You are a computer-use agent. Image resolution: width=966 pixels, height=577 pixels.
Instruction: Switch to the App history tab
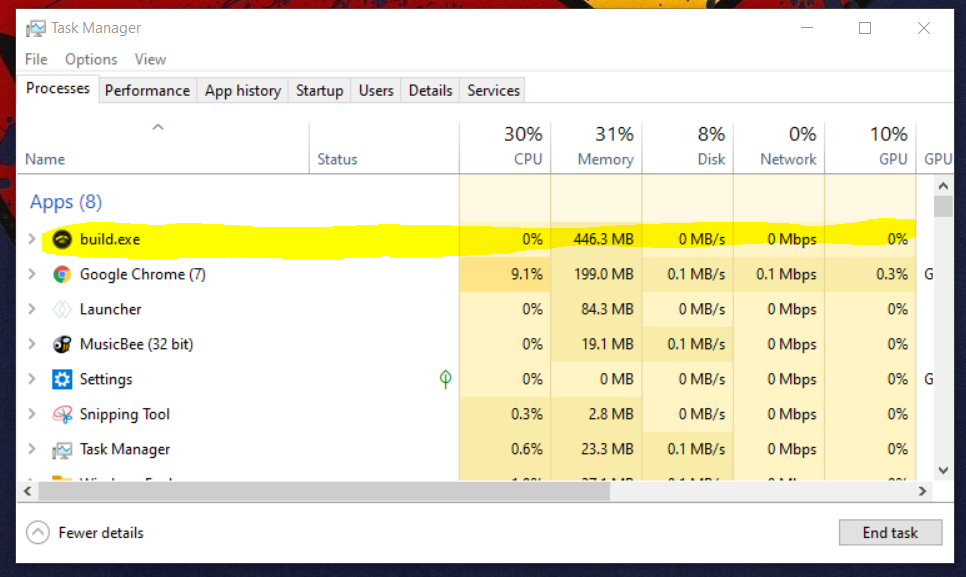243,91
